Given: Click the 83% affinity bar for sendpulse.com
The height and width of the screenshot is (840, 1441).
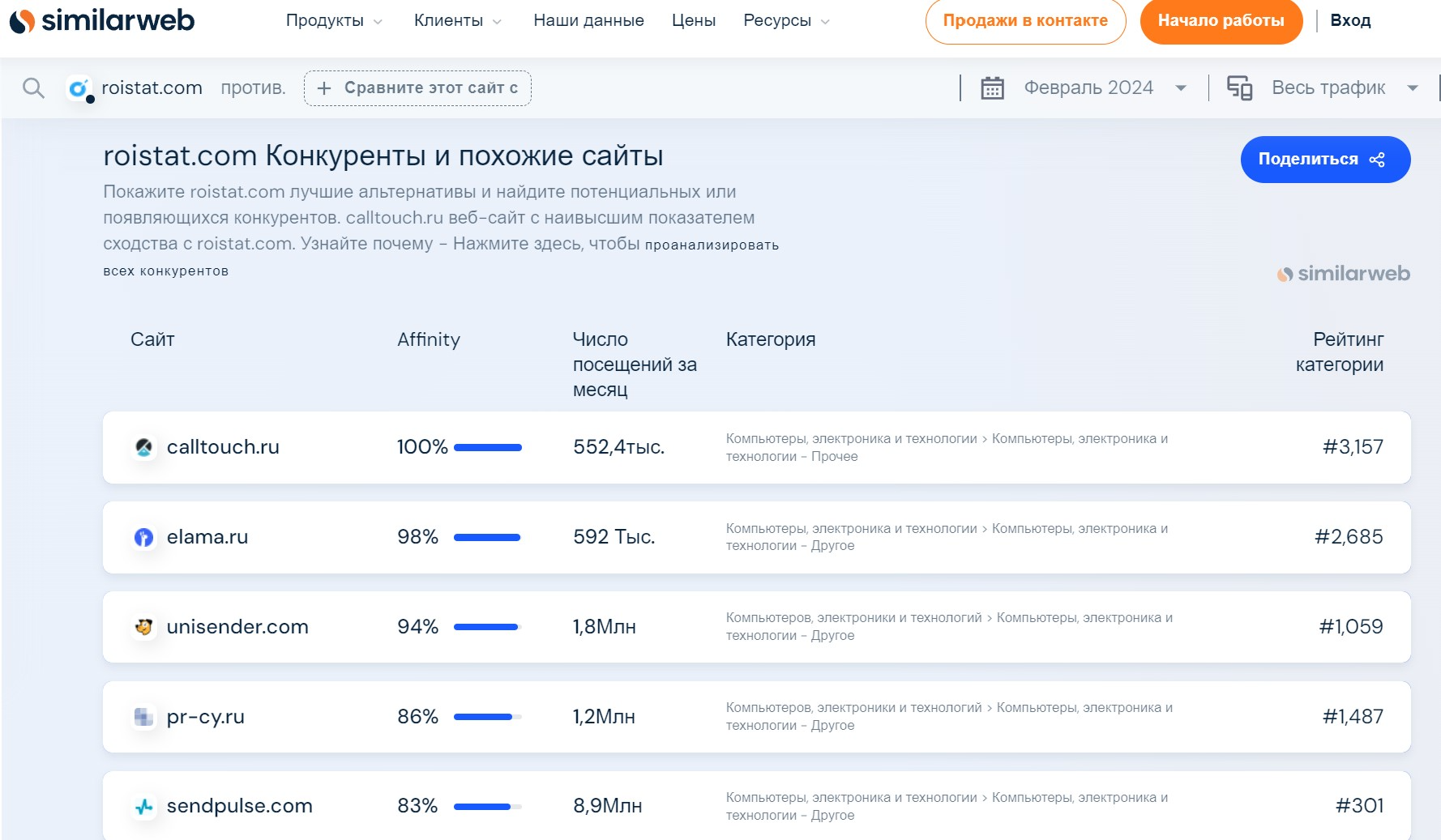Looking at the screenshot, I should [x=488, y=807].
